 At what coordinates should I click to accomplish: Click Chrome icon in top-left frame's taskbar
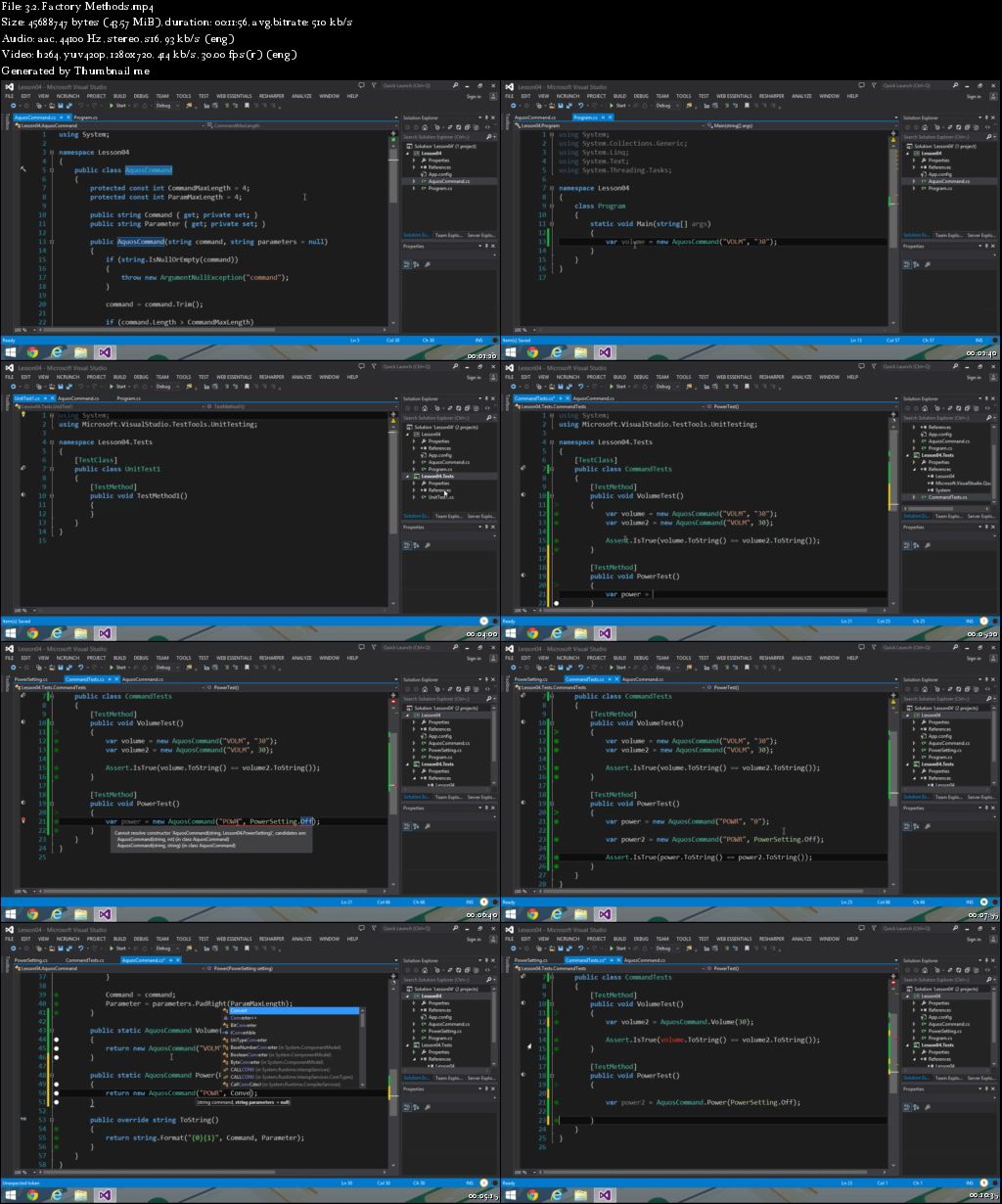click(32, 352)
